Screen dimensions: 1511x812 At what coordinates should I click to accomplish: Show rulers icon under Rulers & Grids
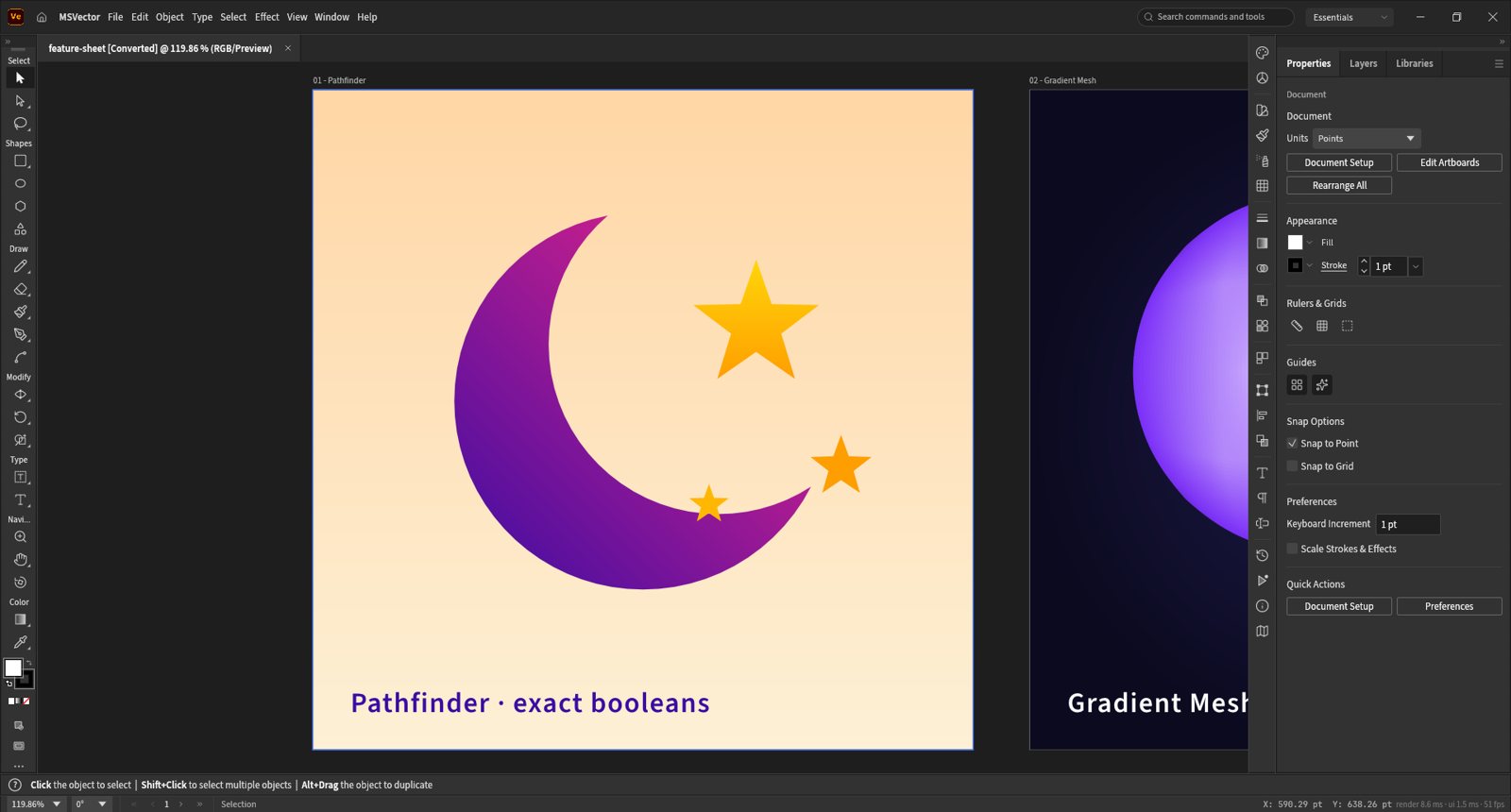tap(1297, 326)
